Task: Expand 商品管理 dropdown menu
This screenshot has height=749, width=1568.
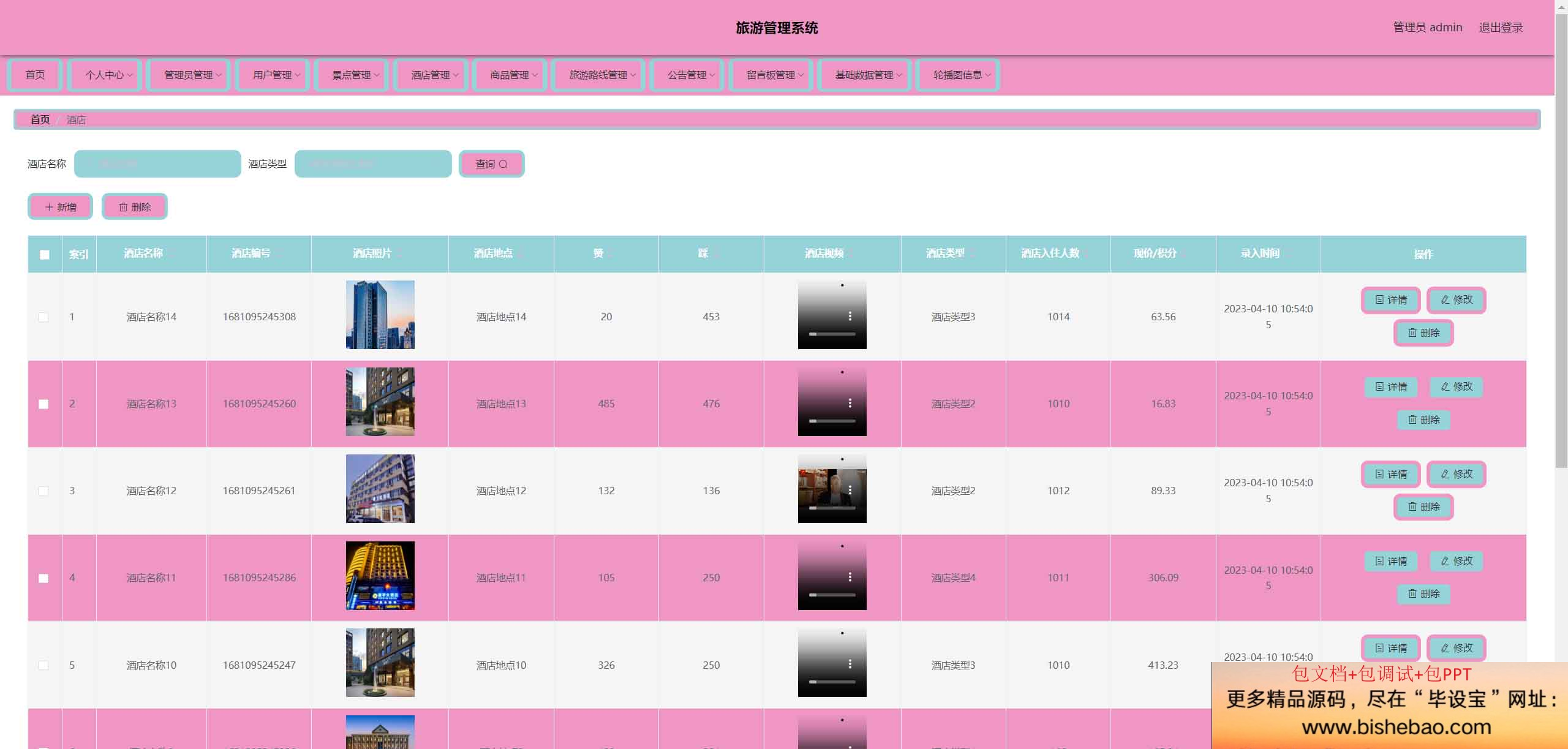Action: pos(510,75)
